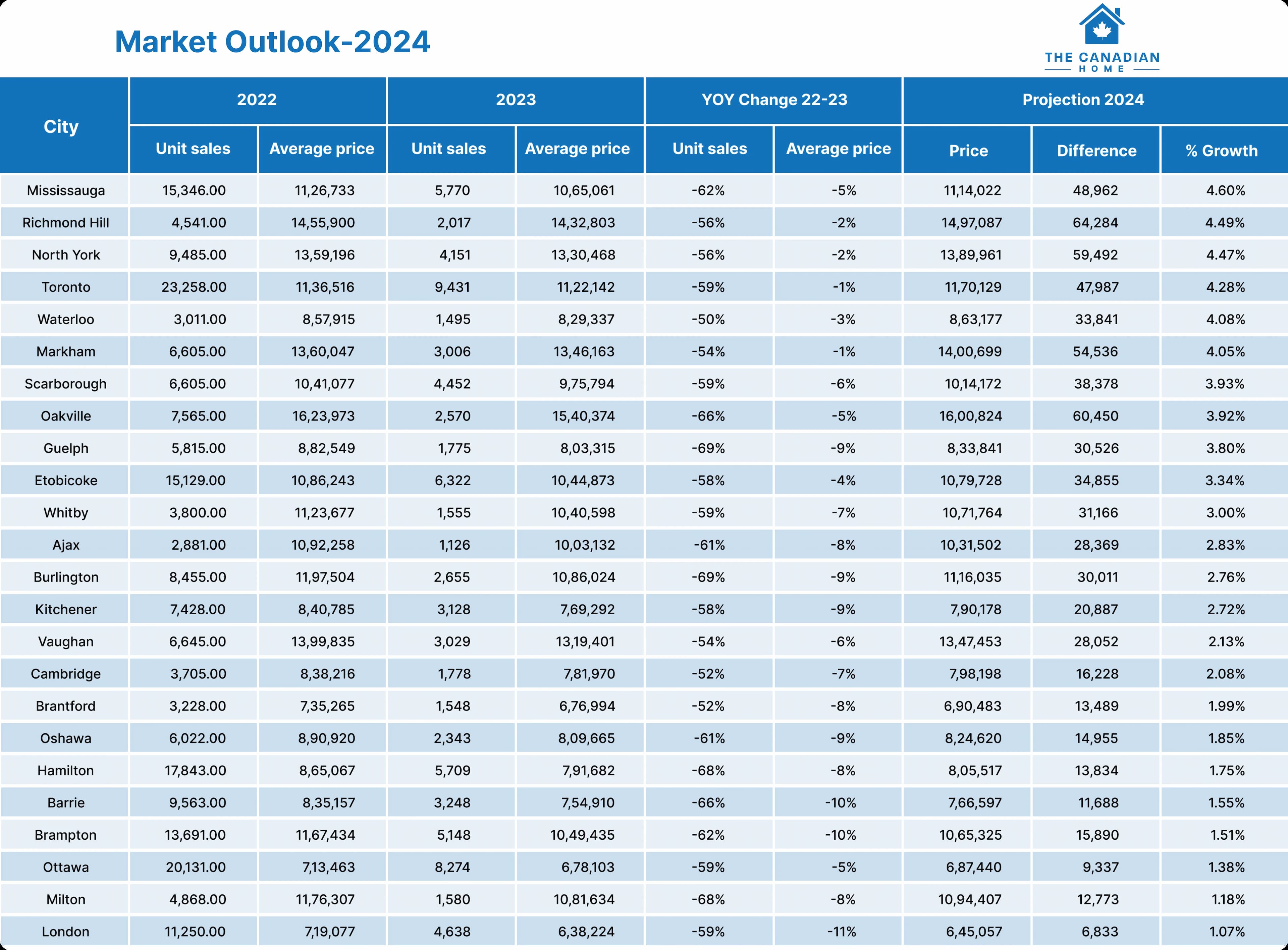Click Guelph's 1,775 unit sales
Viewport: 1288px width, 950px height.
[x=454, y=448]
